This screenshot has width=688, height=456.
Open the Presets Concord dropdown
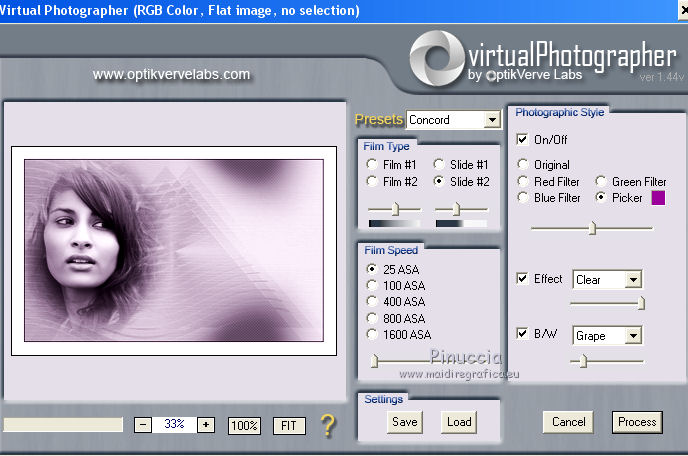point(492,119)
